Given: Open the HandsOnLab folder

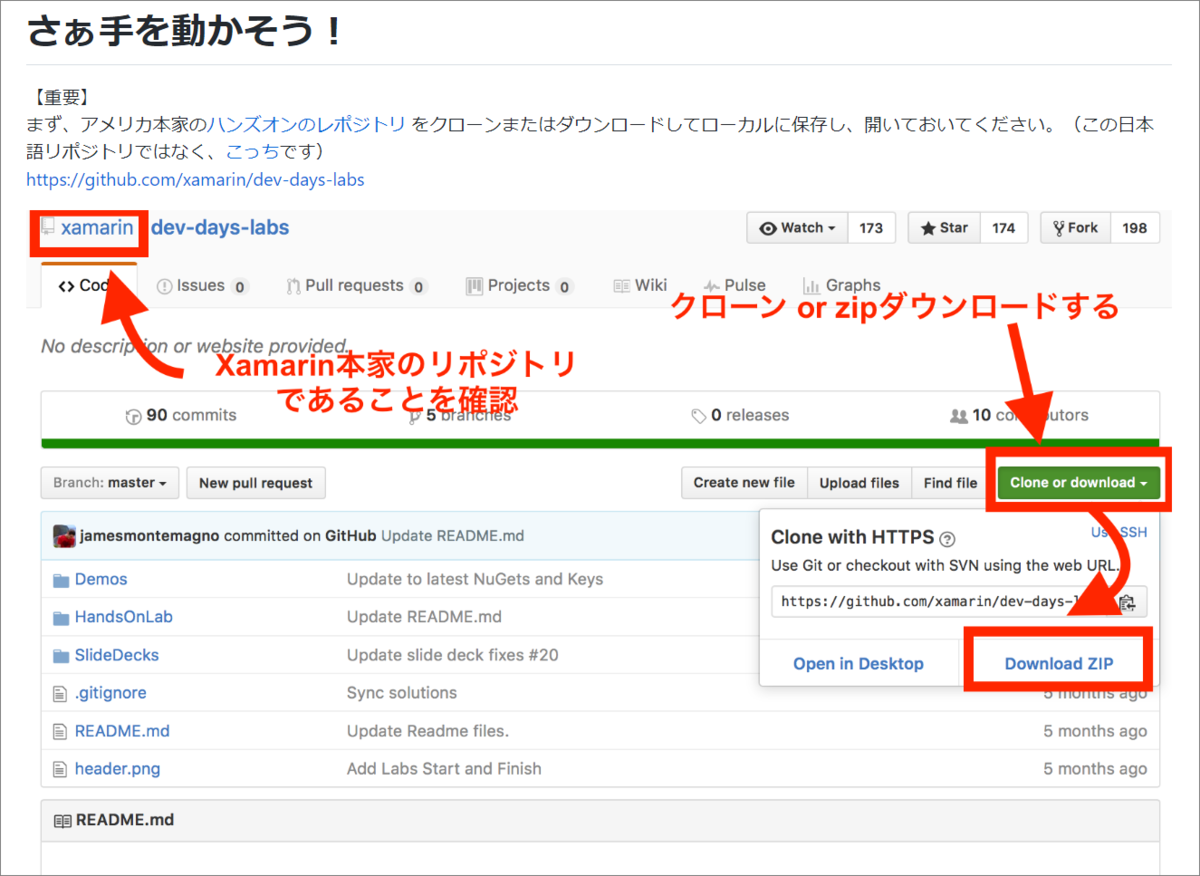Looking at the screenshot, I should [x=124, y=617].
